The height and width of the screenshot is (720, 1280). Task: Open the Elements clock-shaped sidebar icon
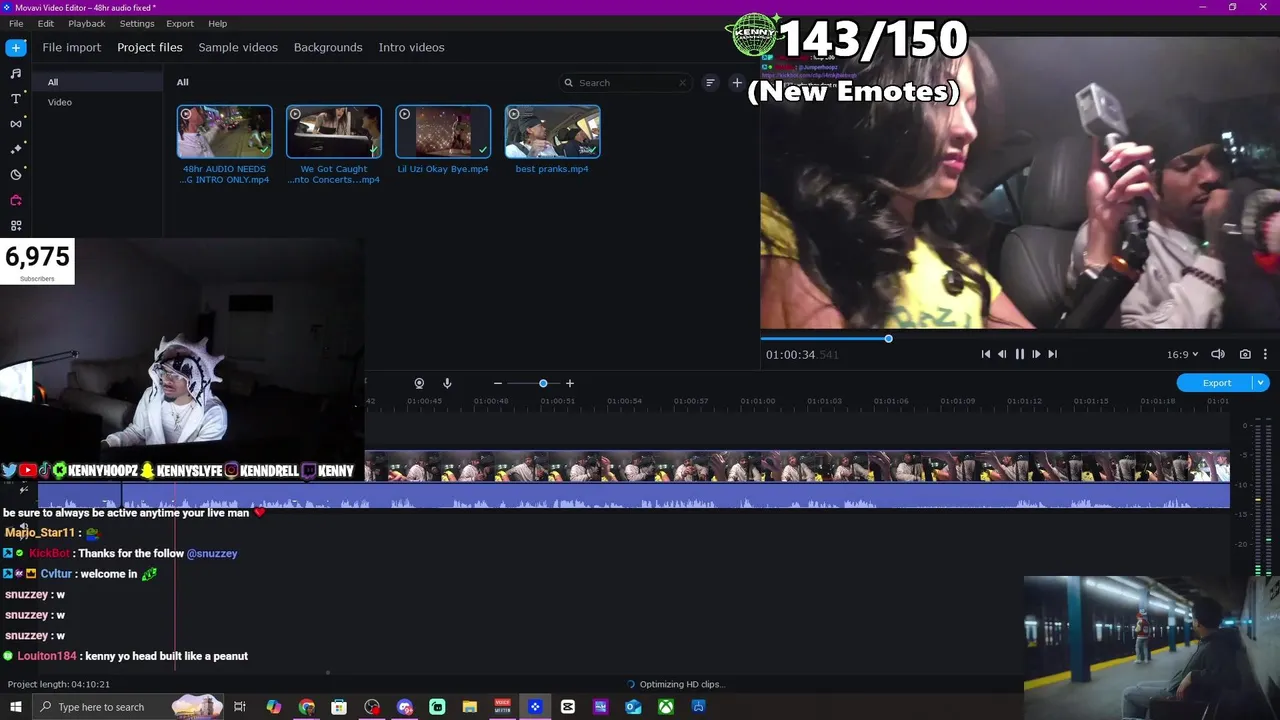click(x=16, y=175)
